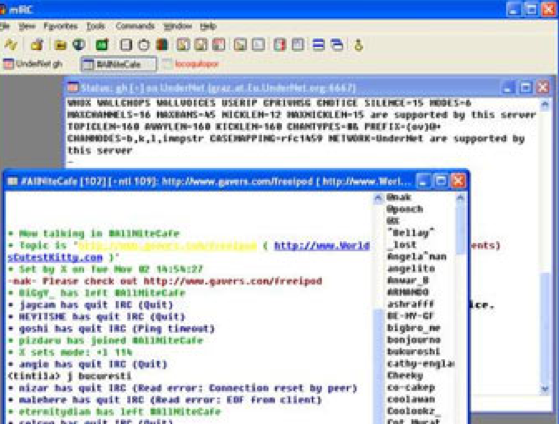
Task: Click the Status window scrollbar up arrow
Action: click(x=545, y=104)
